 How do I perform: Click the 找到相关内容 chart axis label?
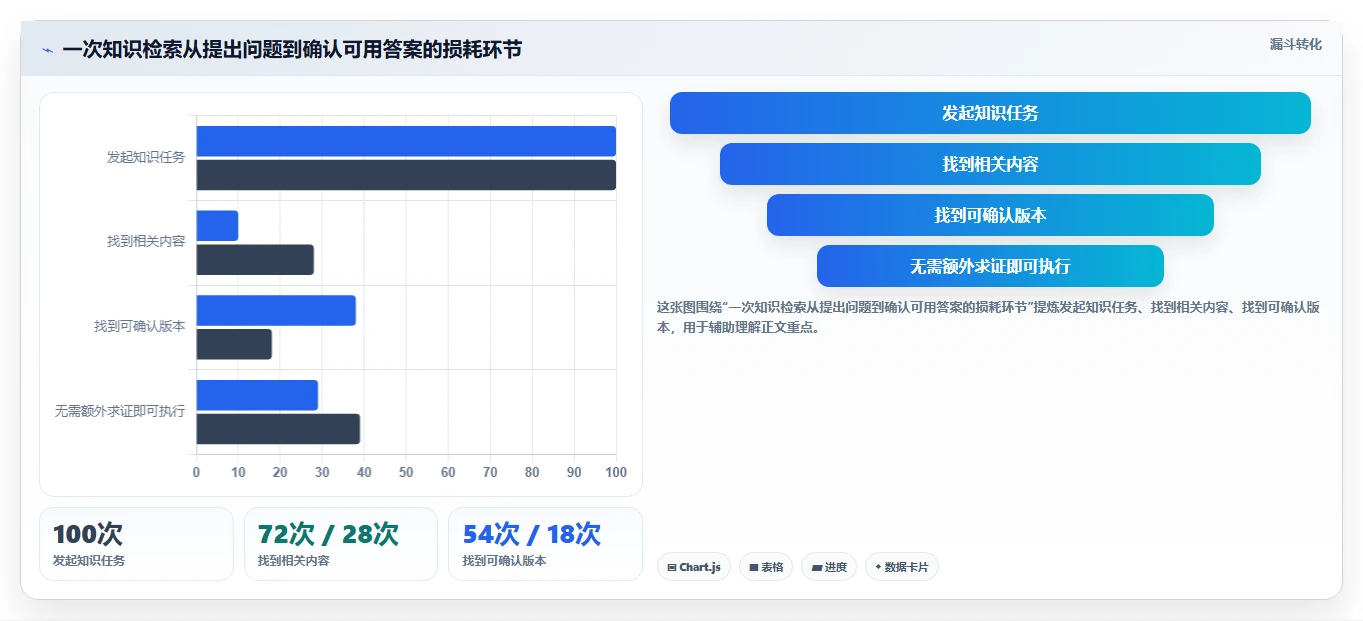pos(146,241)
